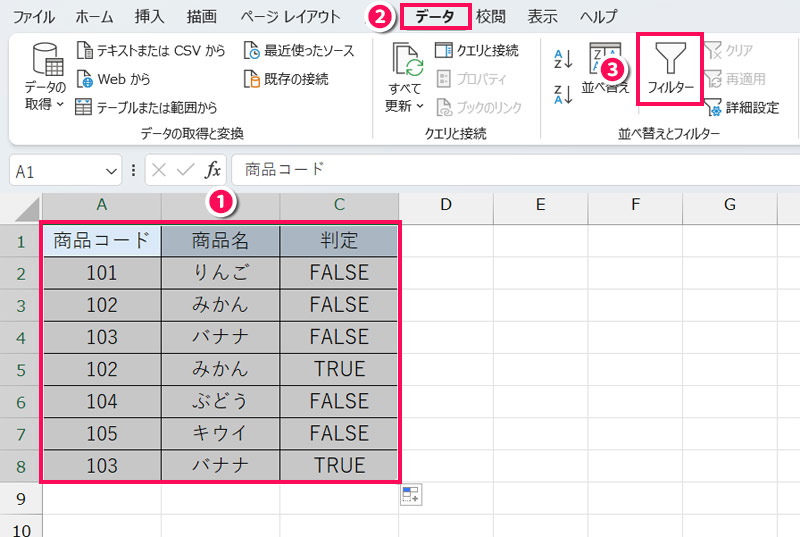Click すべて更新 refresh icon
The height and width of the screenshot is (537, 800).
coord(407,60)
